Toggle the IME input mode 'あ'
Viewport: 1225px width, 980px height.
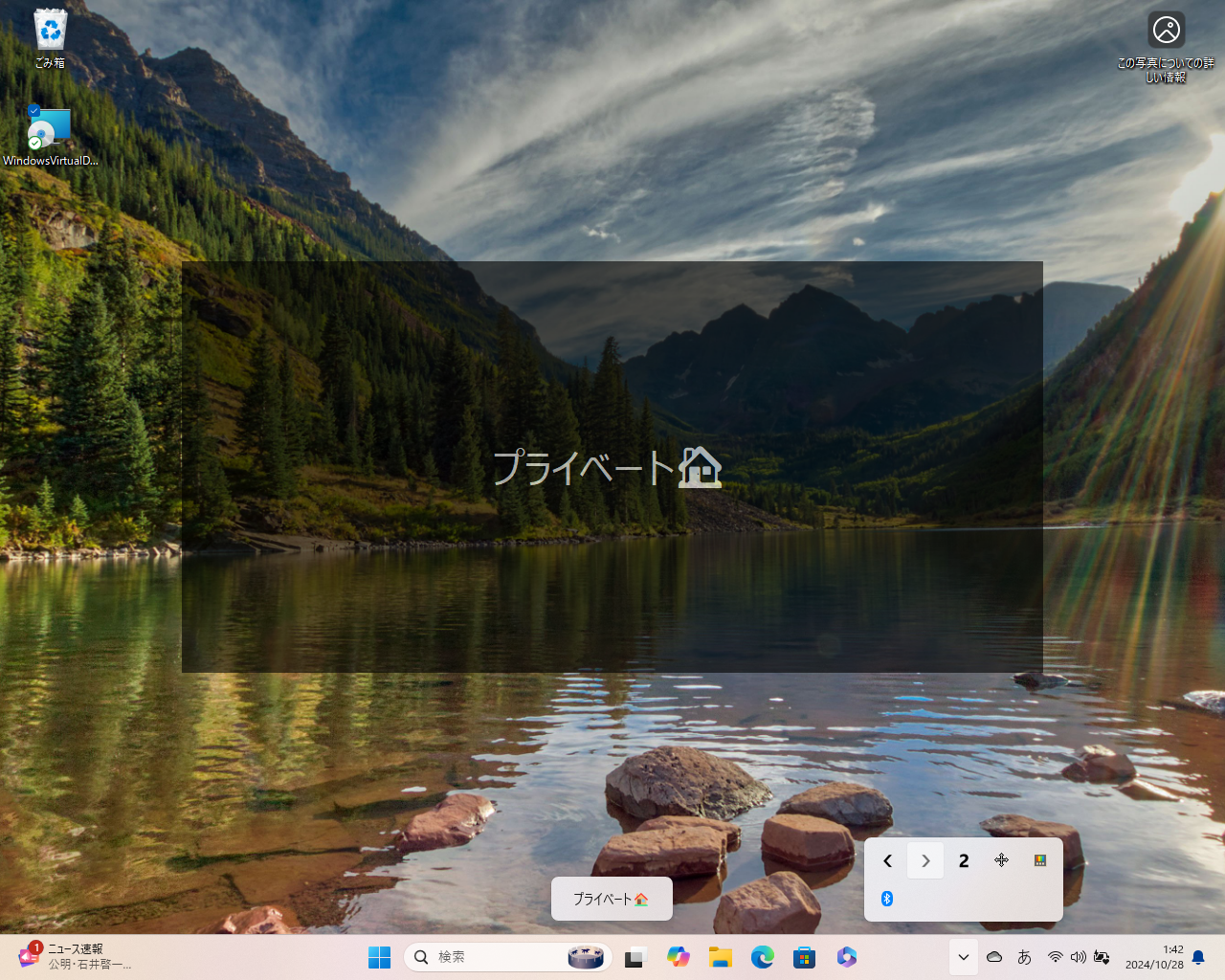click(x=1024, y=957)
